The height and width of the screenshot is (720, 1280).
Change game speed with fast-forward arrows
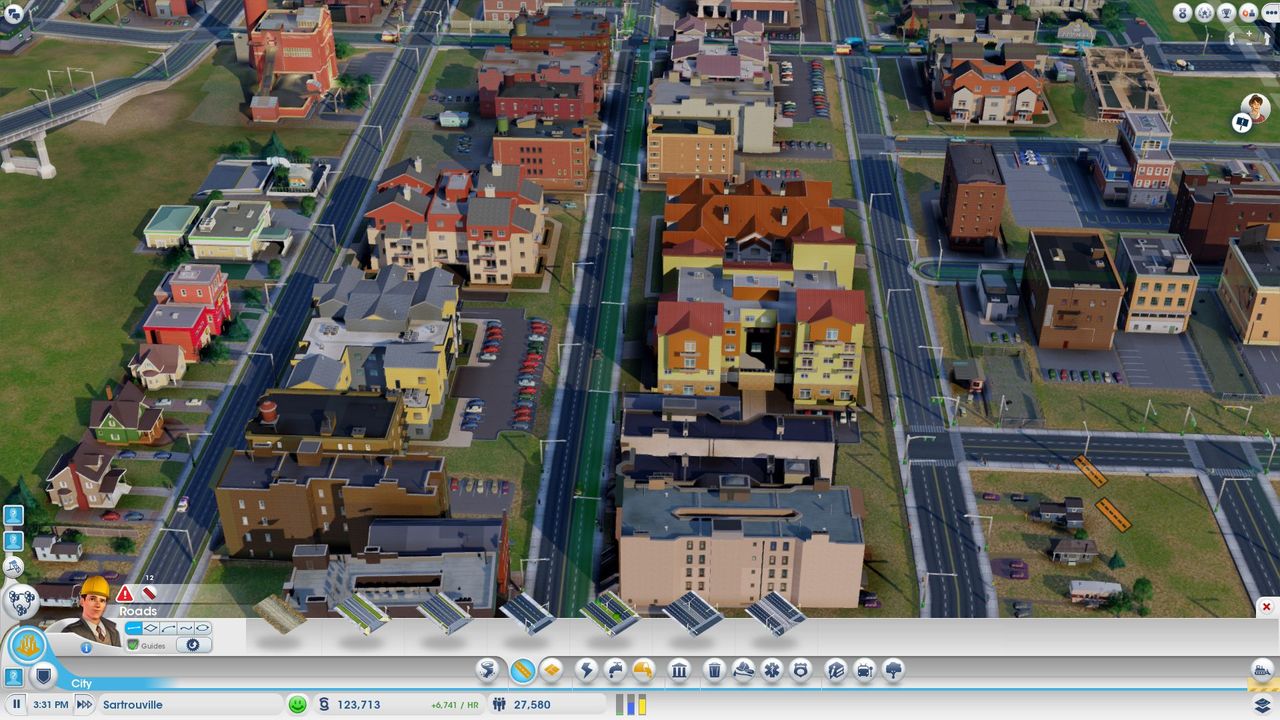86,704
